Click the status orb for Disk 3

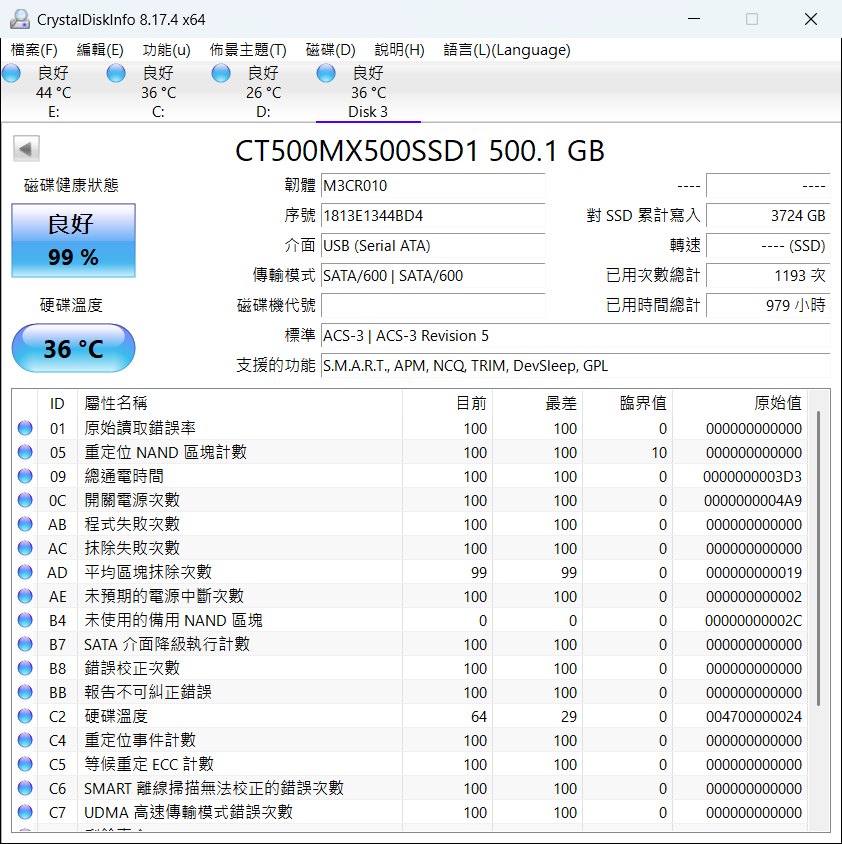coord(326,73)
